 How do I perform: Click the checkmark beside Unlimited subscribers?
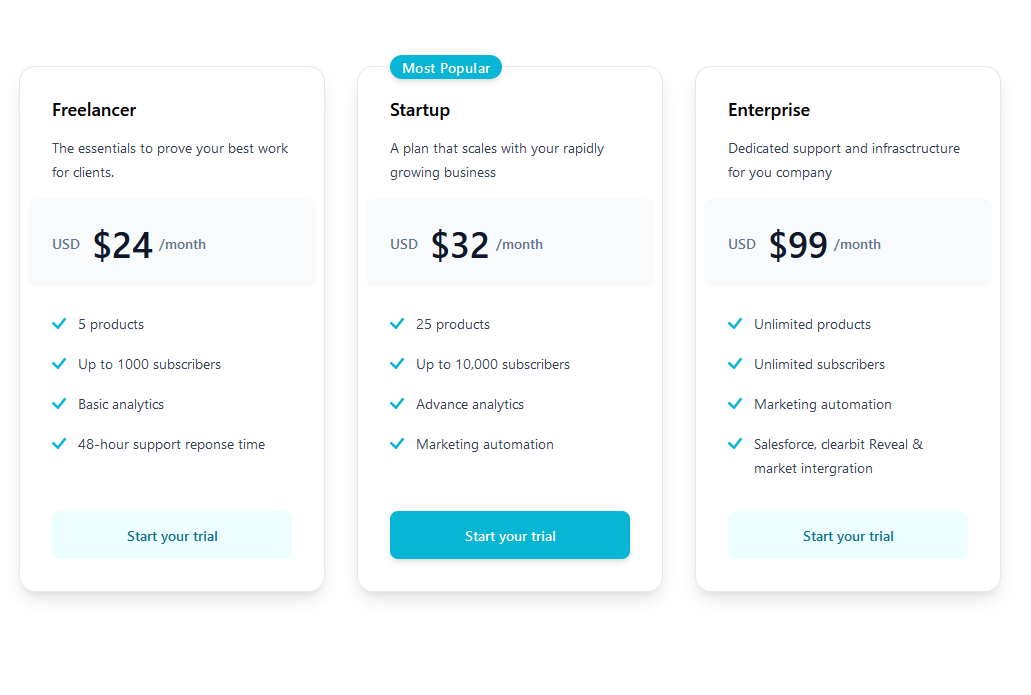735,364
